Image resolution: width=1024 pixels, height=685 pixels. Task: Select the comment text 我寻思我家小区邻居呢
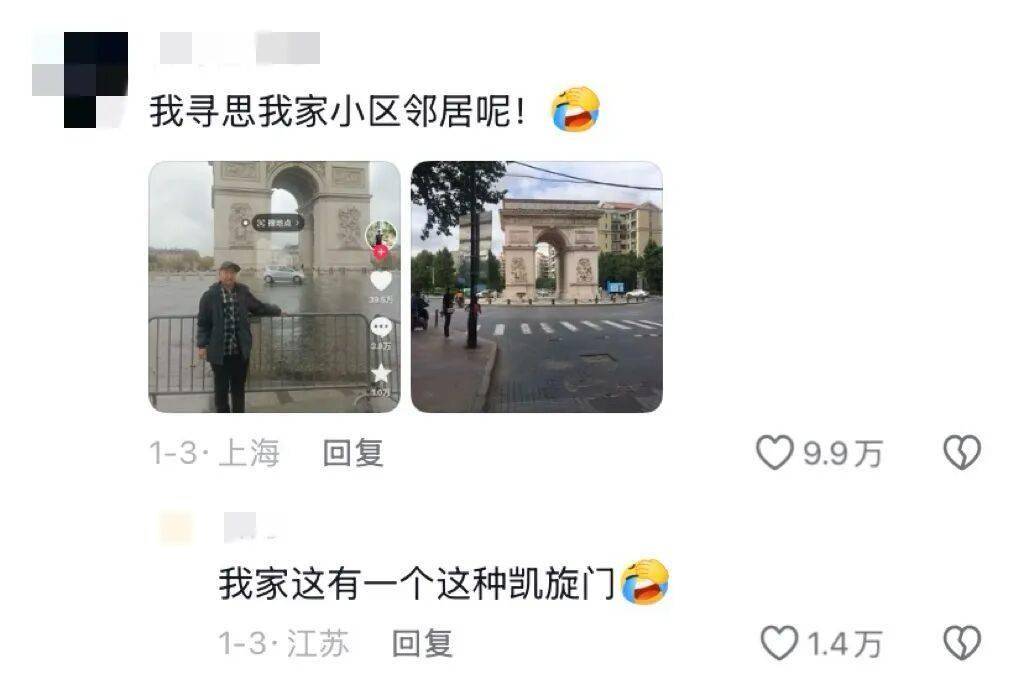(x=329, y=110)
